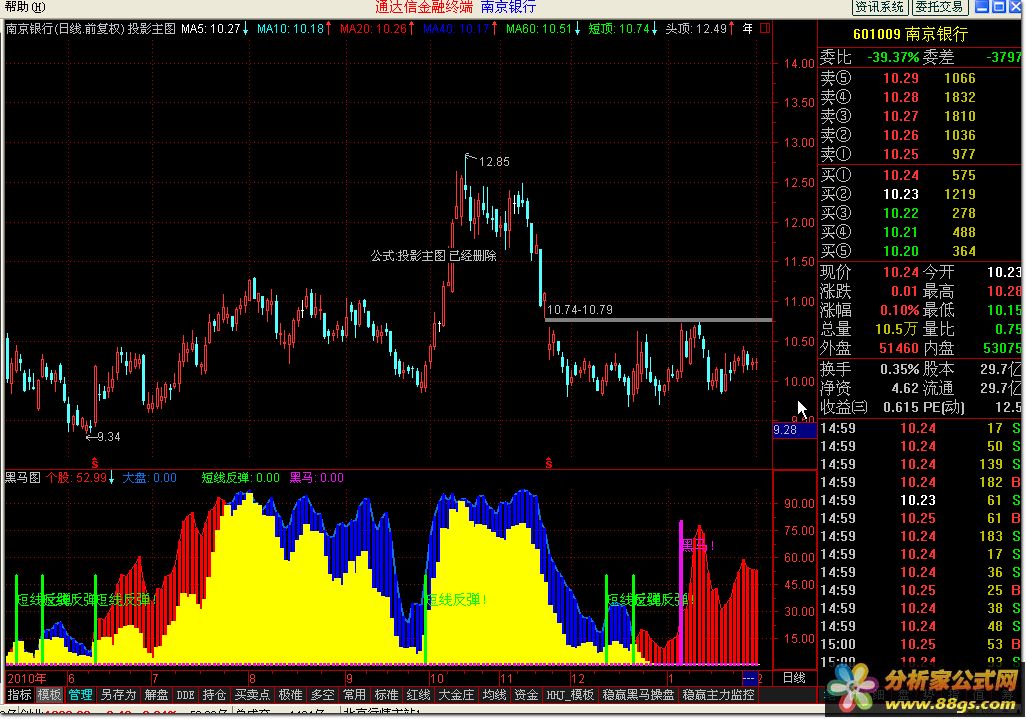Switch to the 模板 tab
1027x719 pixels.
pyautogui.click(x=50, y=695)
